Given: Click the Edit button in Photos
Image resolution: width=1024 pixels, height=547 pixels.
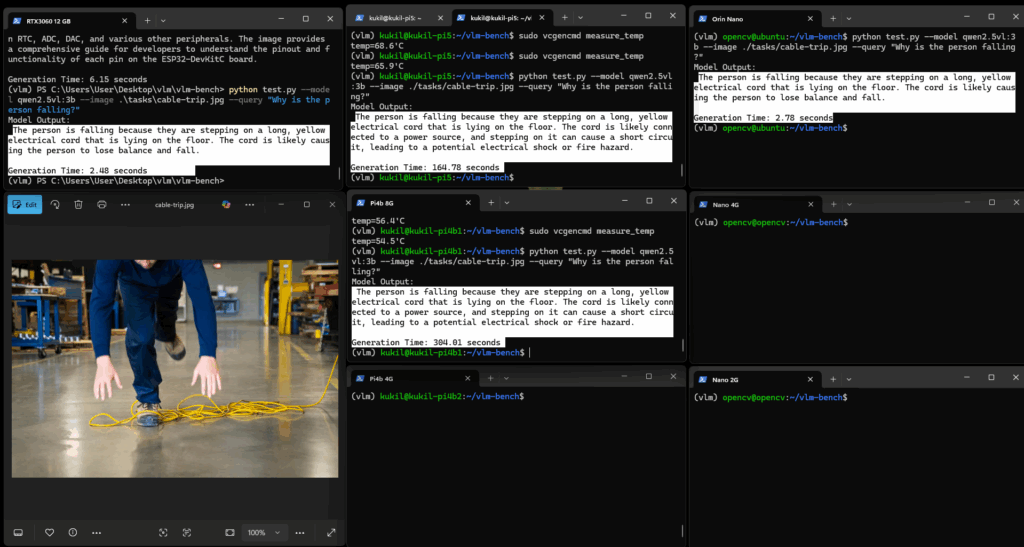Looking at the screenshot, I should tap(25, 204).
